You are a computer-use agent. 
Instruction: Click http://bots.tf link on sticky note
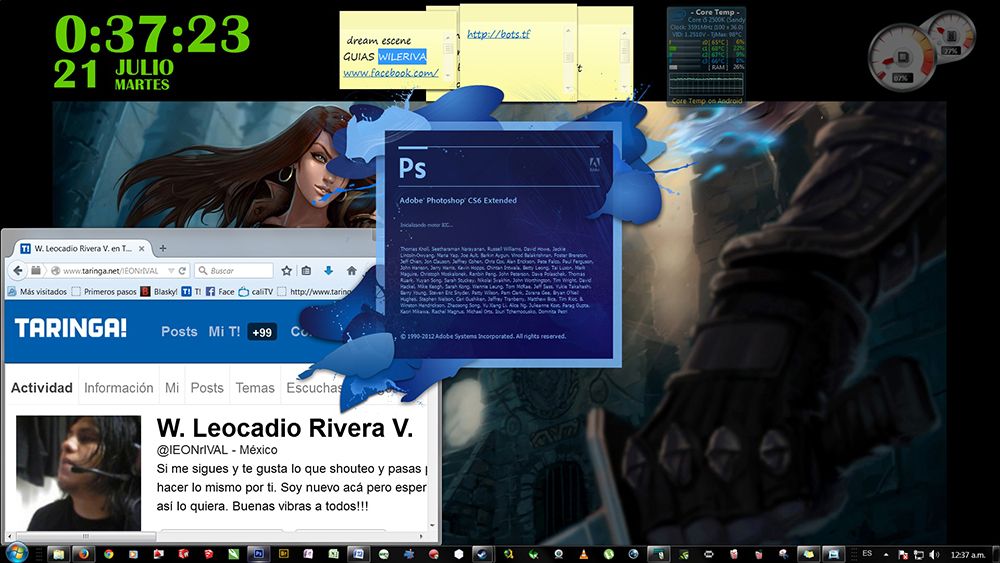(x=498, y=34)
